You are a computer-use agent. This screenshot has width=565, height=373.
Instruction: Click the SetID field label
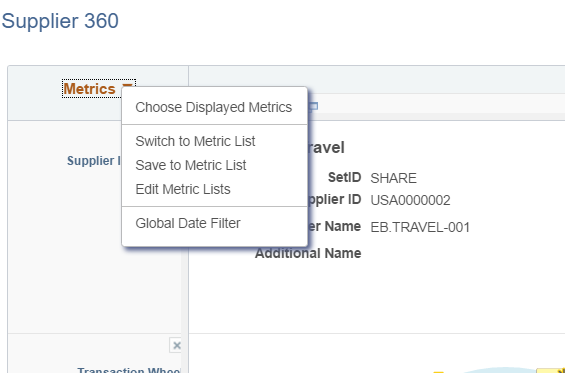344,177
